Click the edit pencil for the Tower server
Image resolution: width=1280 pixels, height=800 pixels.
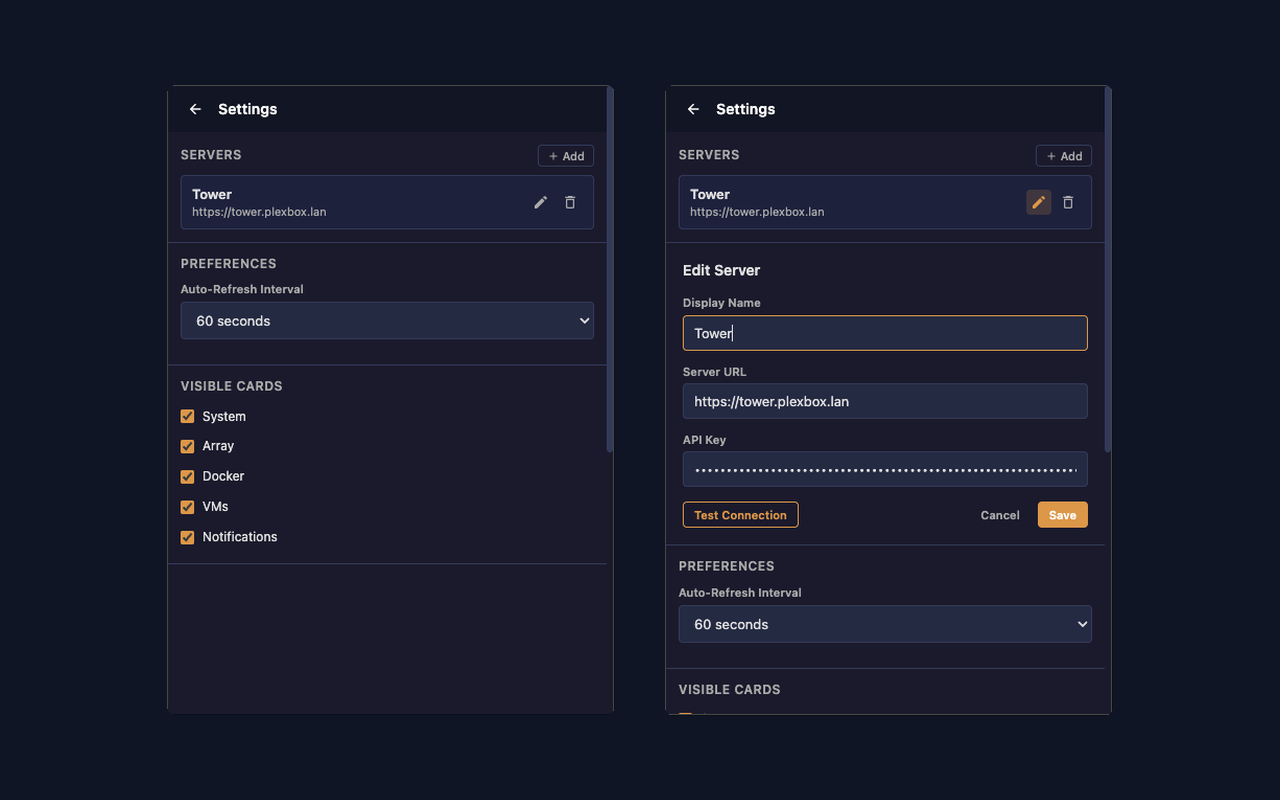[x=540, y=202]
